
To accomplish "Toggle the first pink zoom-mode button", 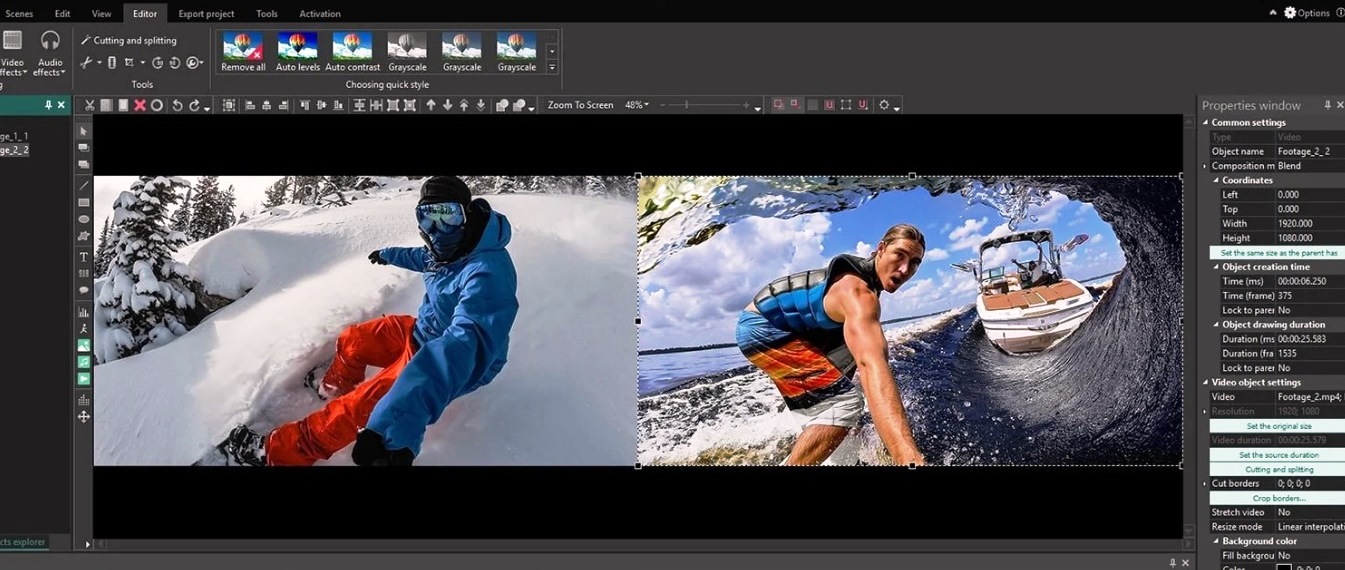I will click(x=778, y=104).
